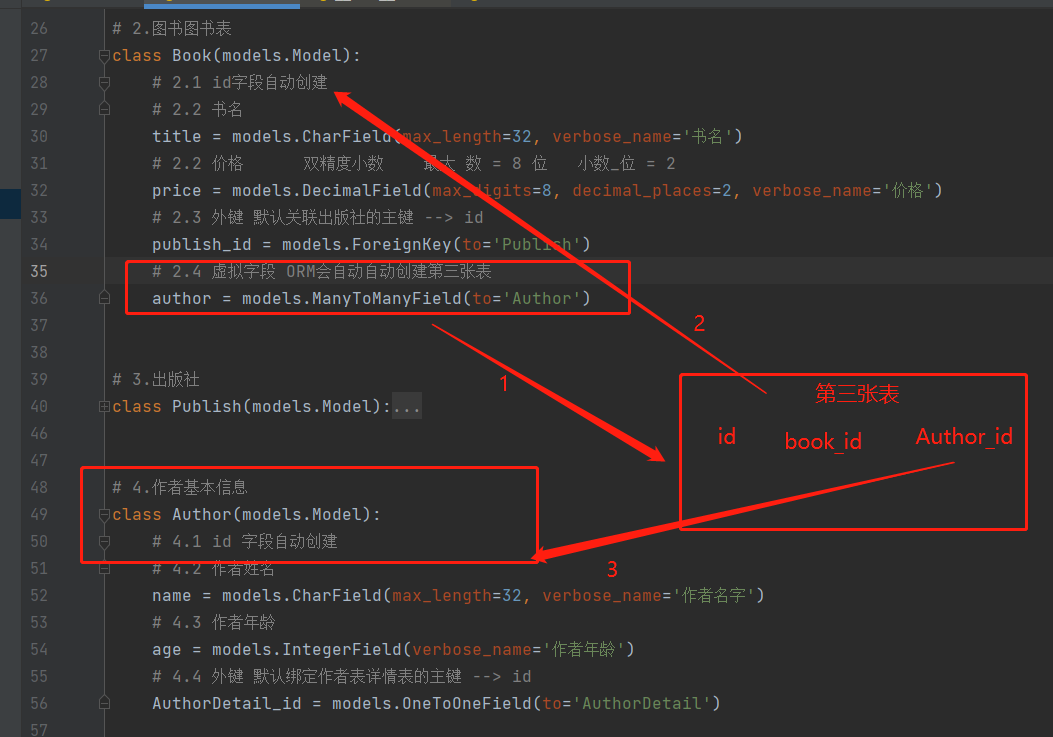
Task: Click line number 32 in gutter
Action: click(x=39, y=190)
